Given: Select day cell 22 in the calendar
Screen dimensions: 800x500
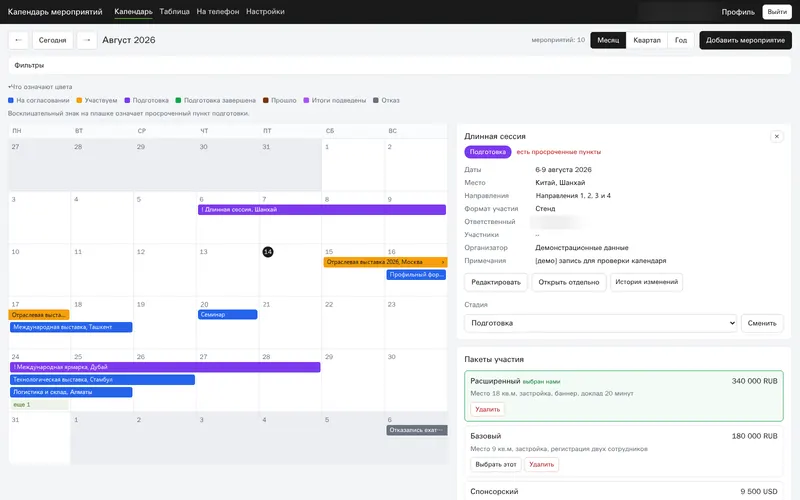Looking at the screenshot, I should point(353,322).
